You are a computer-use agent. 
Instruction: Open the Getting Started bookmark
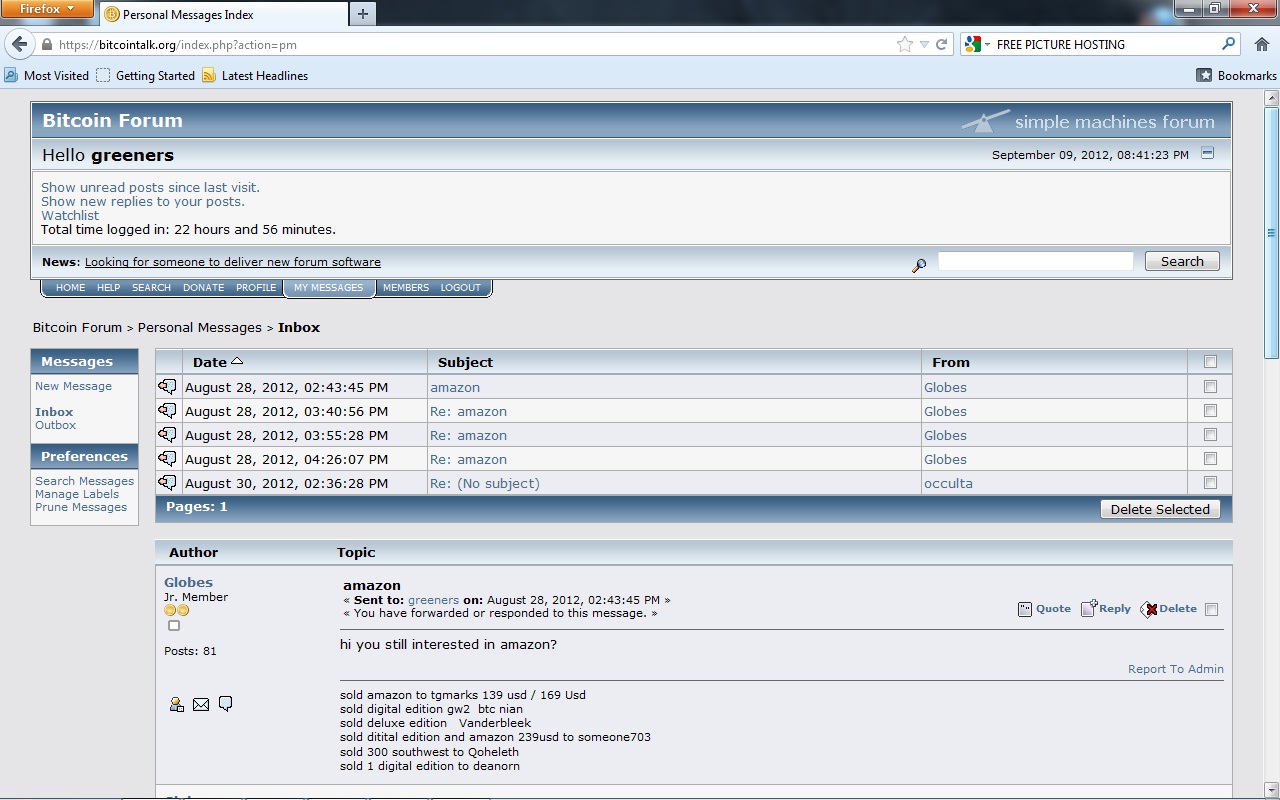[x=146, y=76]
